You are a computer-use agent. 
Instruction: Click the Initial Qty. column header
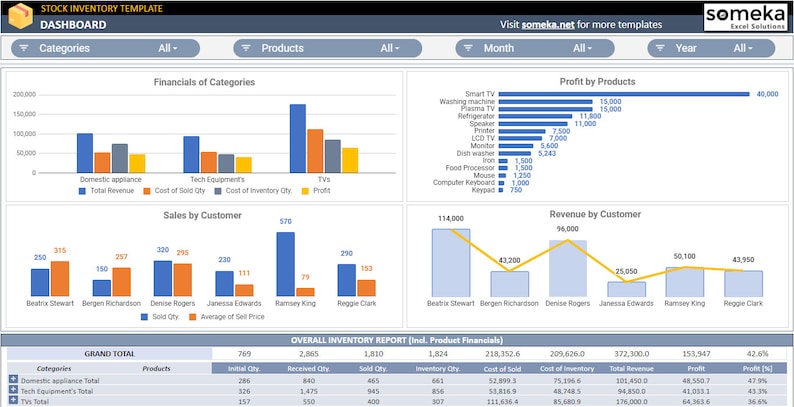point(245,369)
